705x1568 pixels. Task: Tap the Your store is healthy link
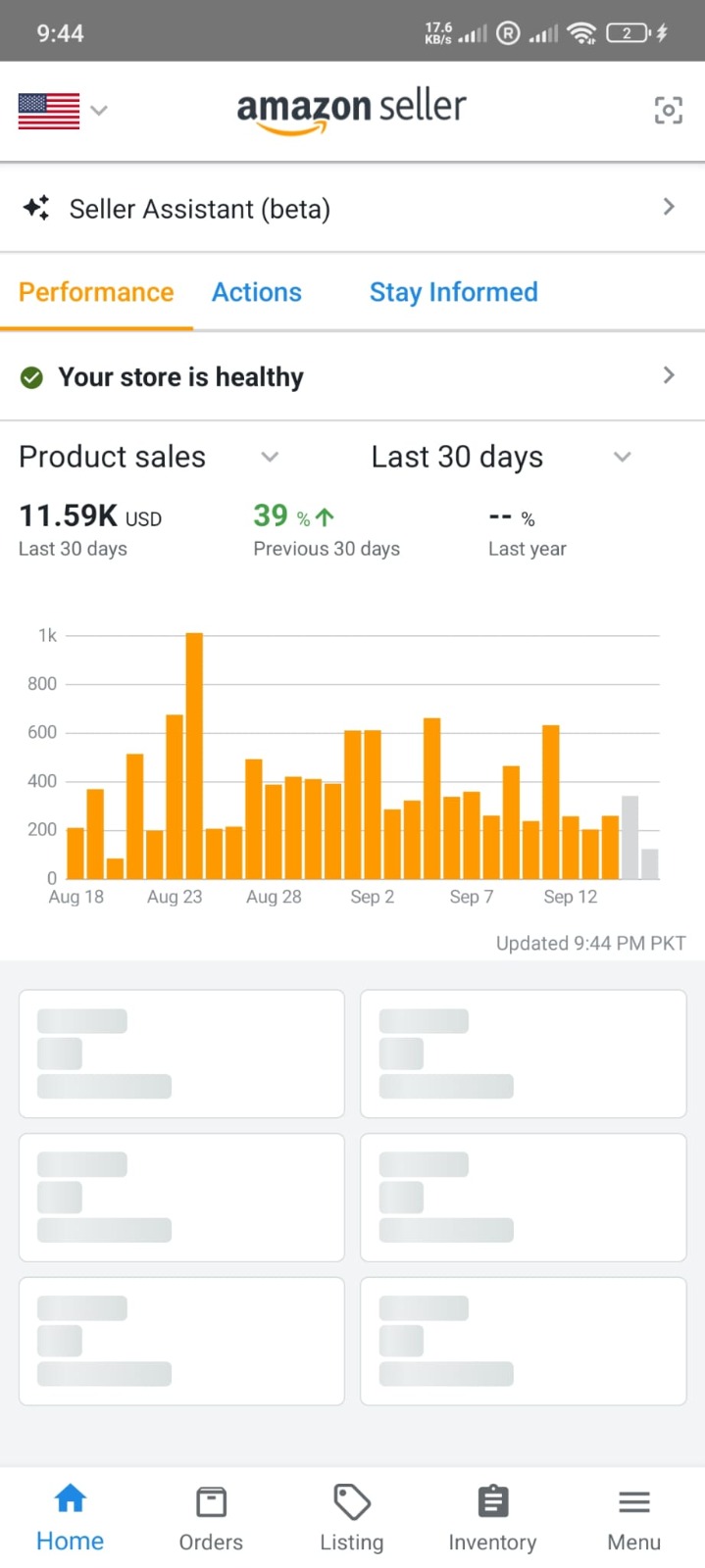point(180,377)
